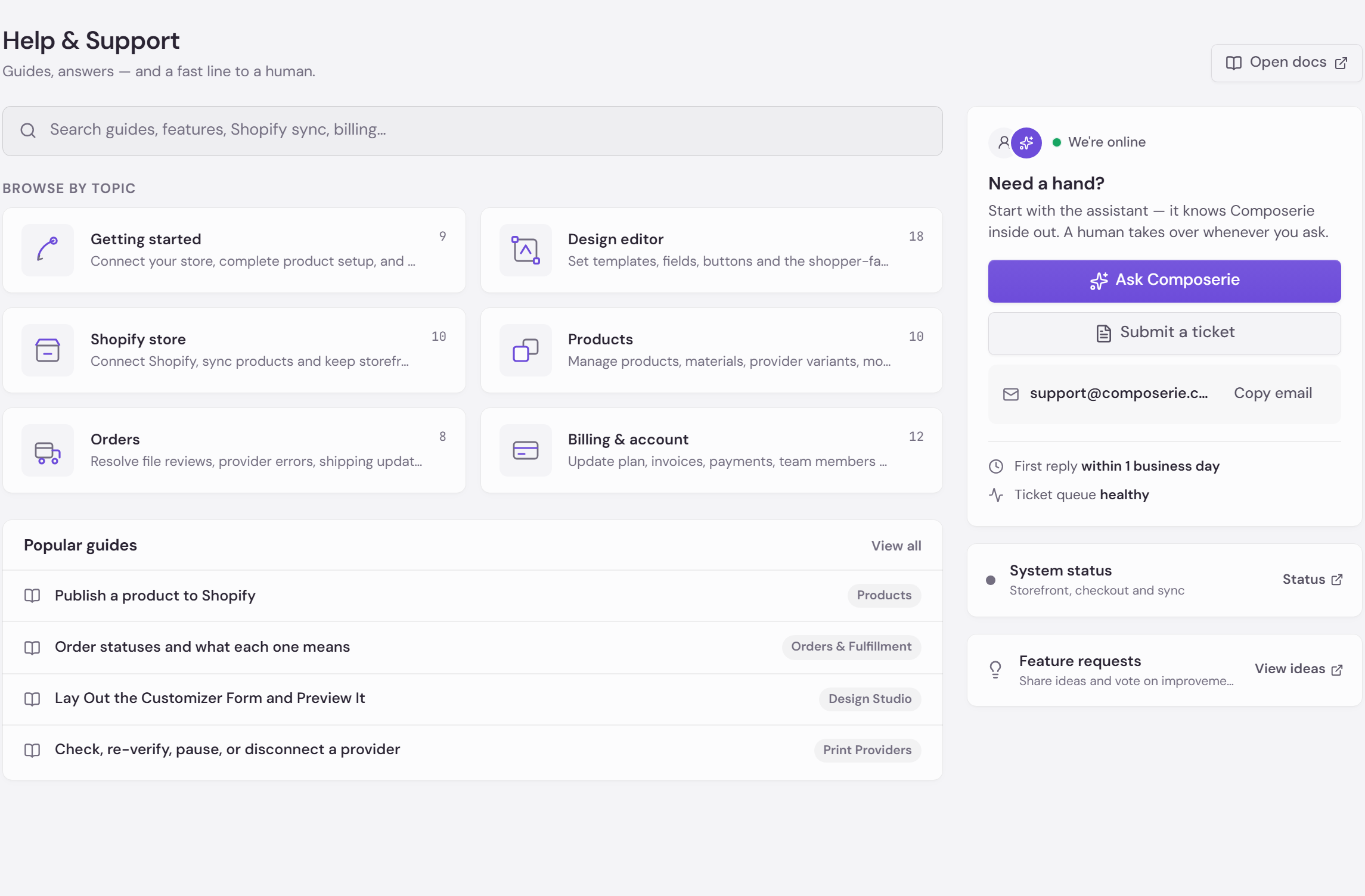Open the Design editor topic title
The width and height of the screenshot is (1365, 896).
tap(616, 239)
